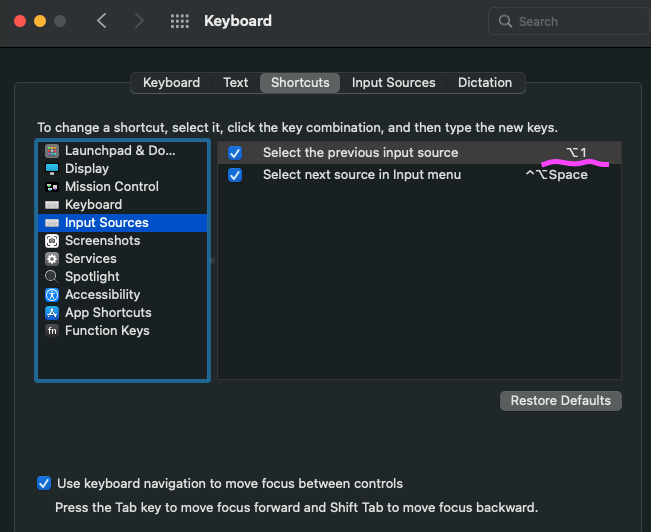This screenshot has height=532, width=651.
Task: Select the Function Keys fn icon
Action: click(52, 331)
